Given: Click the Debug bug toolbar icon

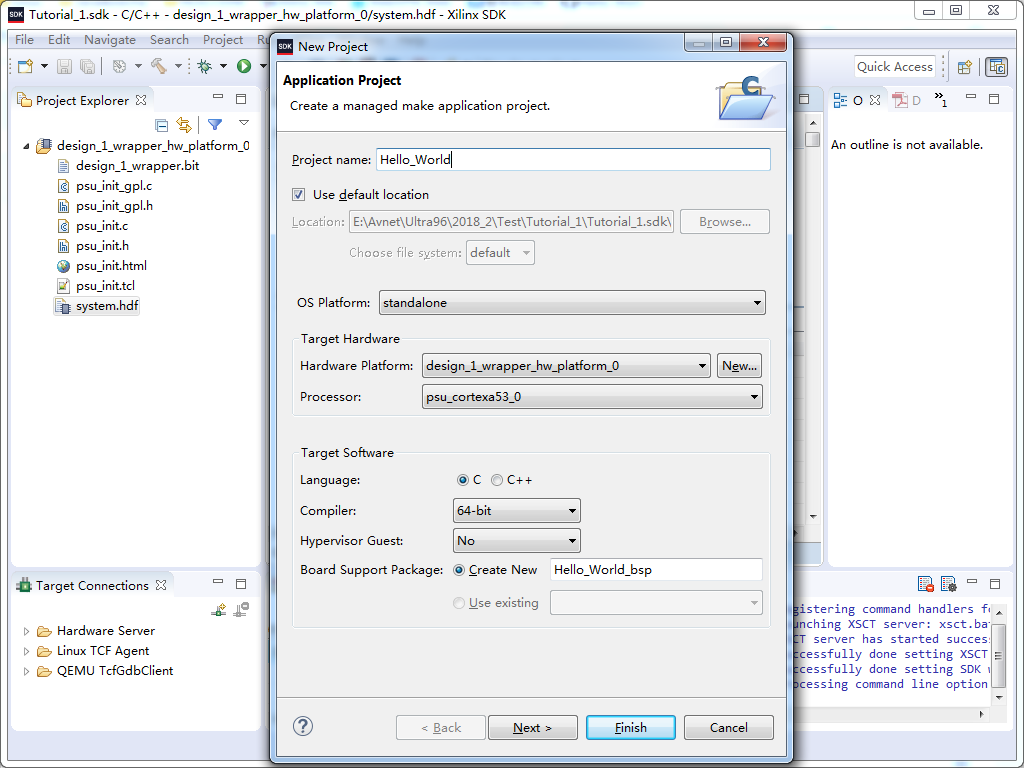Looking at the screenshot, I should click(205, 66).
